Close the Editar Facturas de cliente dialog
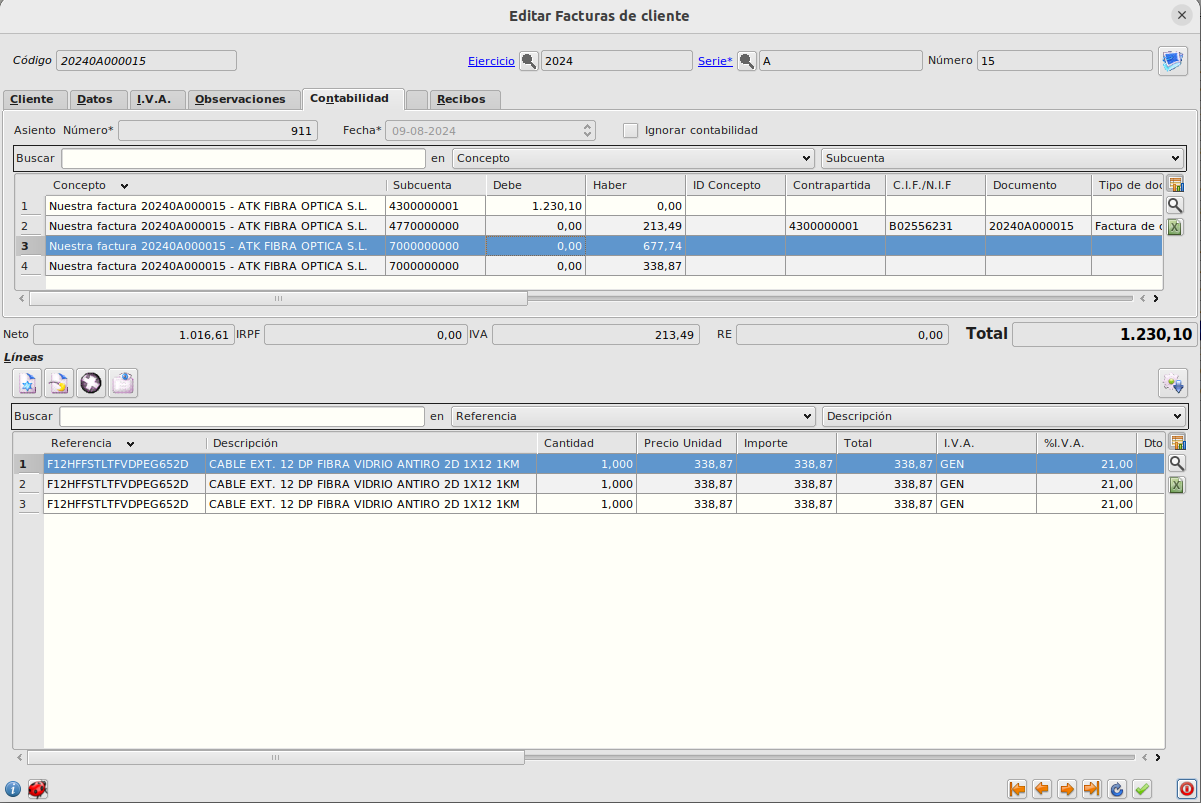 pos(1182,15)
